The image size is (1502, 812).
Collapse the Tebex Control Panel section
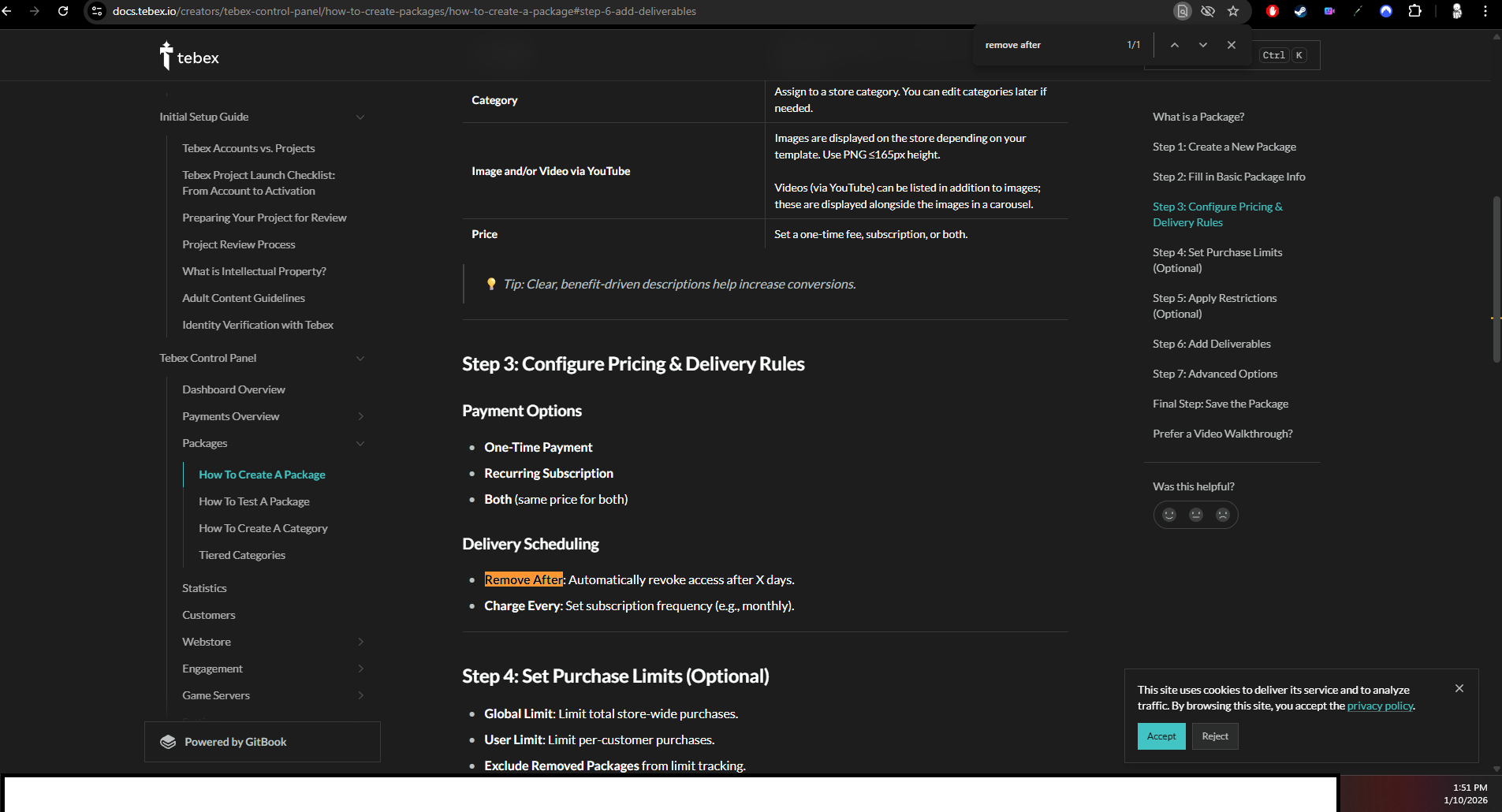point(360,359)
